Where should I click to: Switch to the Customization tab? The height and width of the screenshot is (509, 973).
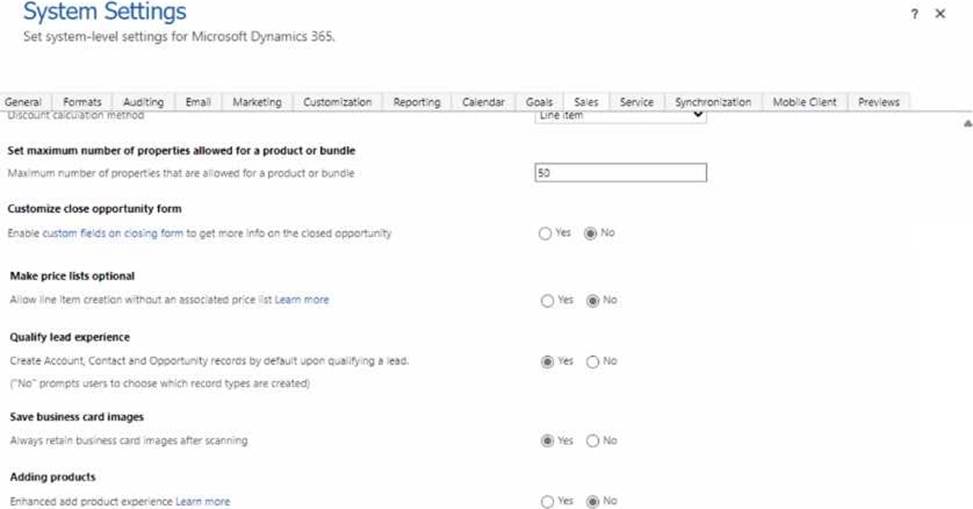tap(337, 102)
